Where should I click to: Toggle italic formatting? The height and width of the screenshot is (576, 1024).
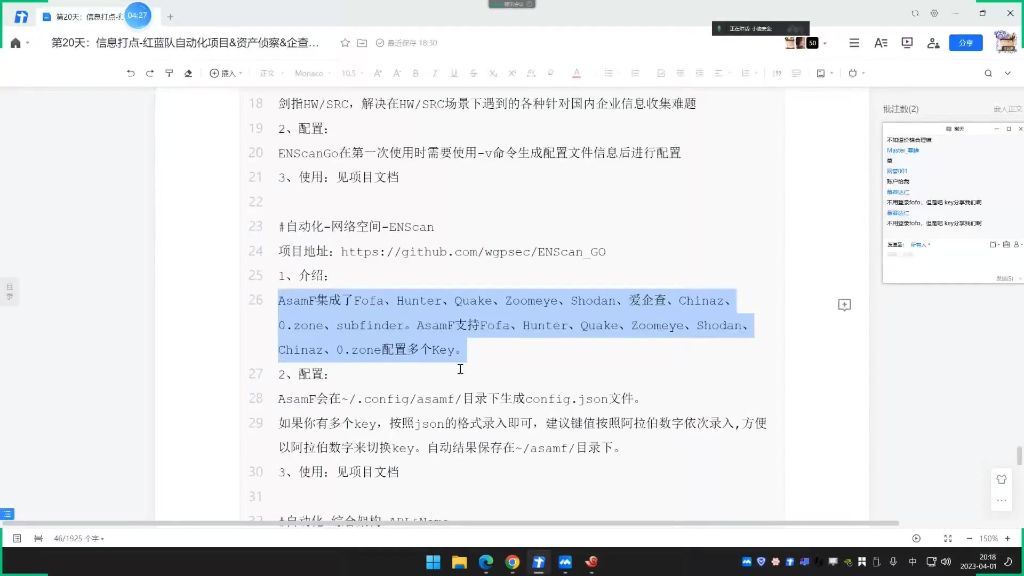pos(434,73)
